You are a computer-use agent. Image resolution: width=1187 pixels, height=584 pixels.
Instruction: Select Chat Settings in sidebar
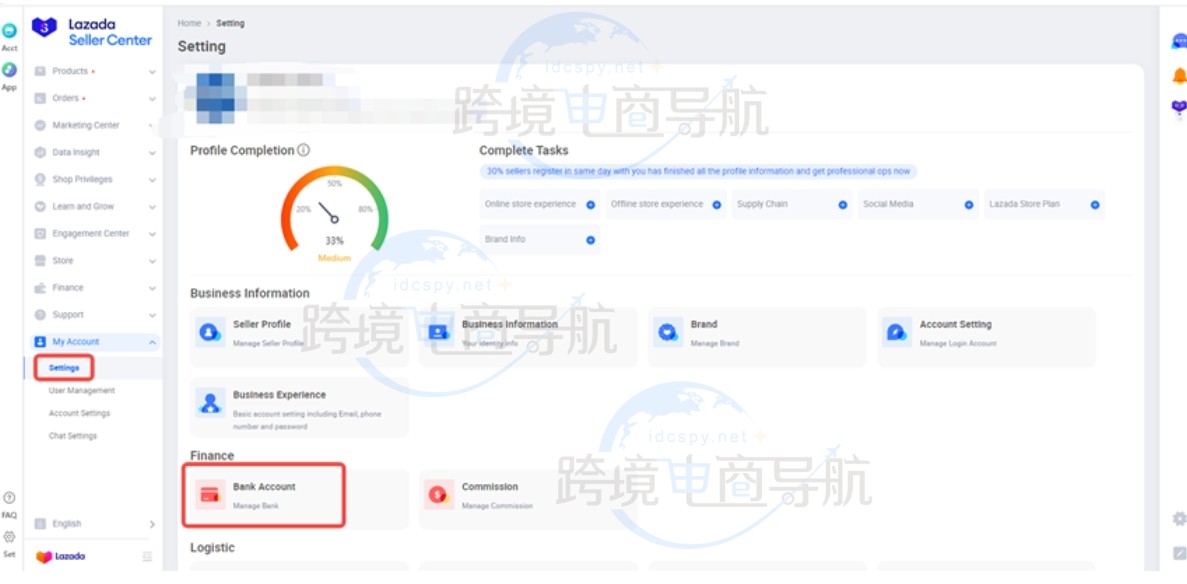point(73,436)
